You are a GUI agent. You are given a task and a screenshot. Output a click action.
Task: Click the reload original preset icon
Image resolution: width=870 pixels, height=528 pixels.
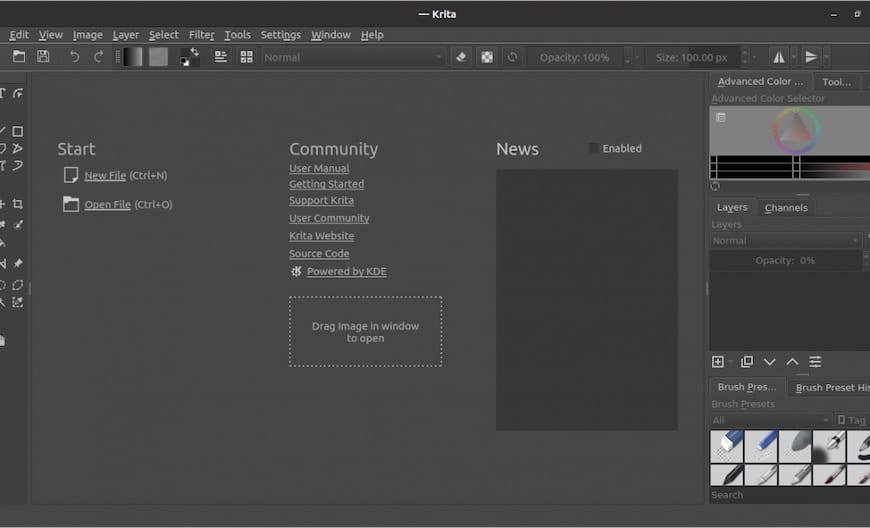(512, 57)
